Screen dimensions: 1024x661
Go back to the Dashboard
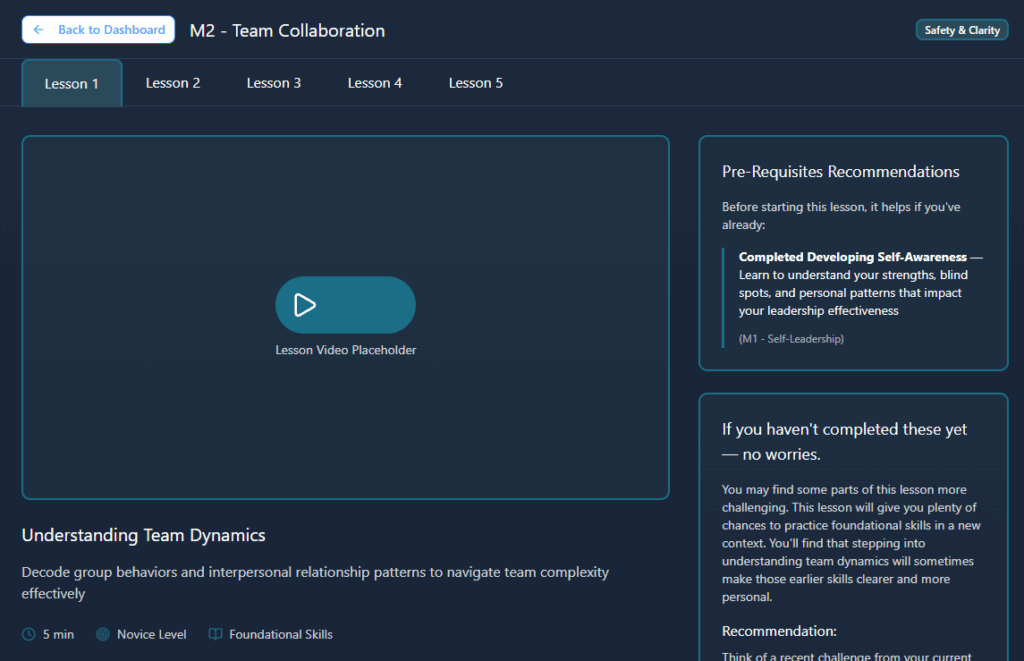[x=98, y=30]
